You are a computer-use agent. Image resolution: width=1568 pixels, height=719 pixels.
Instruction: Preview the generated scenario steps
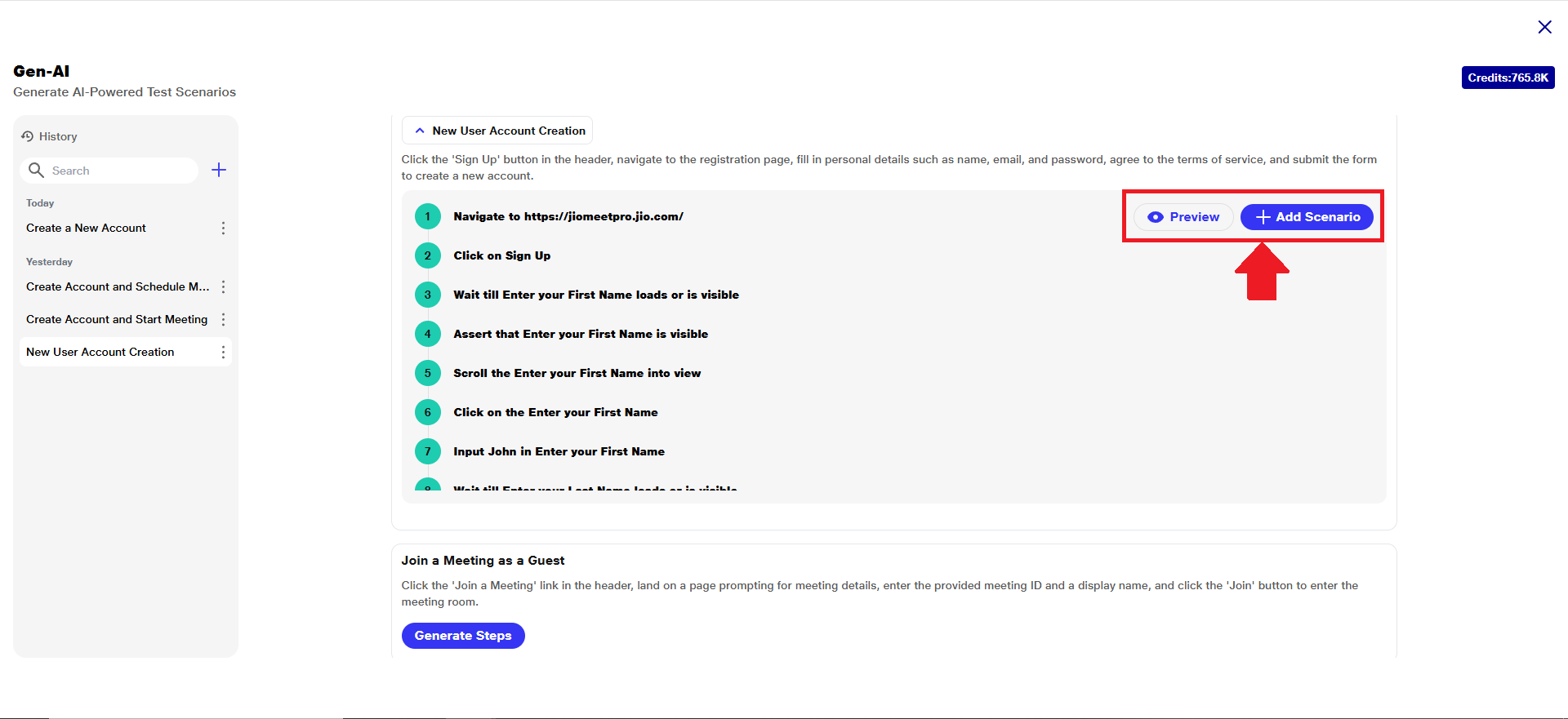(1183, 217)
